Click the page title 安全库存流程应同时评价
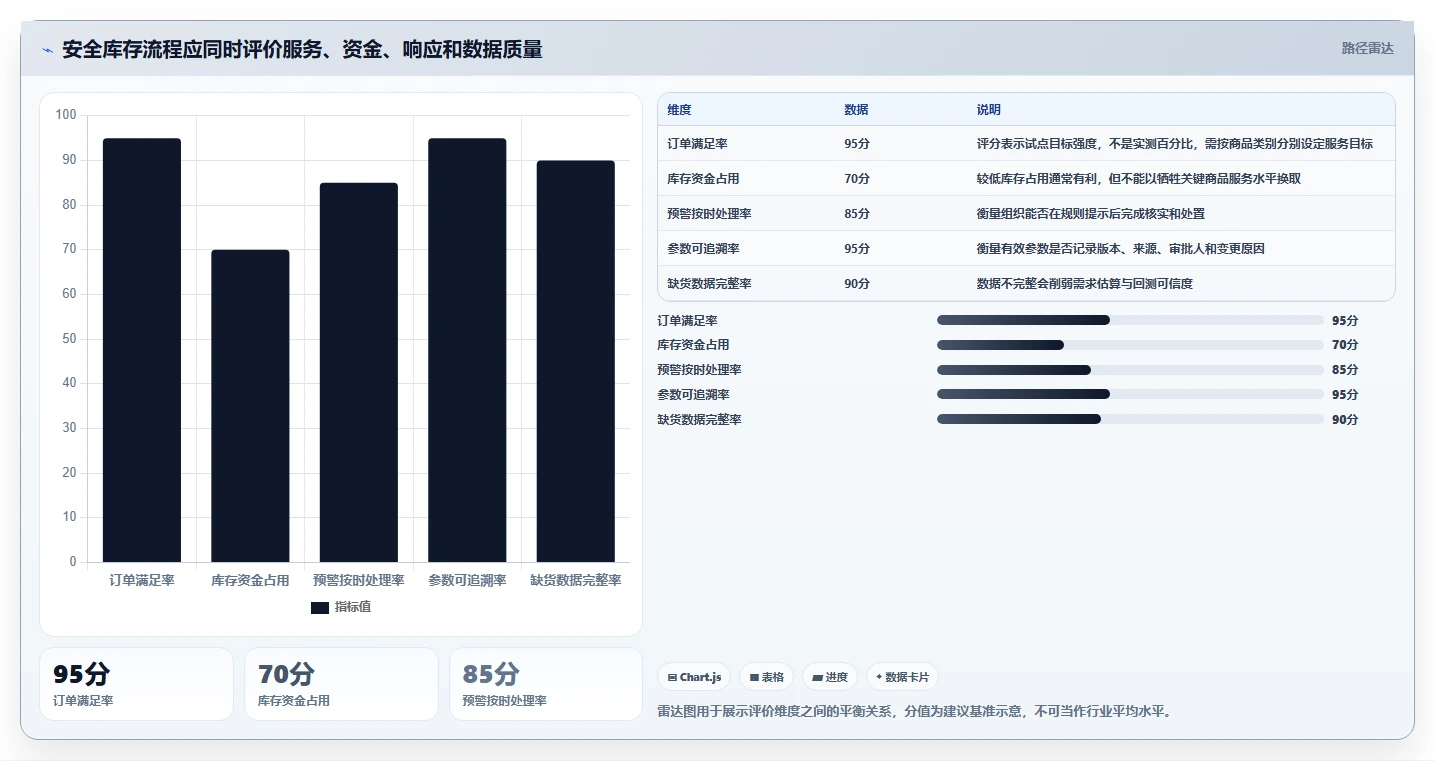The height and width of the screenshot is (761, 1435). [x=302, y=49]
